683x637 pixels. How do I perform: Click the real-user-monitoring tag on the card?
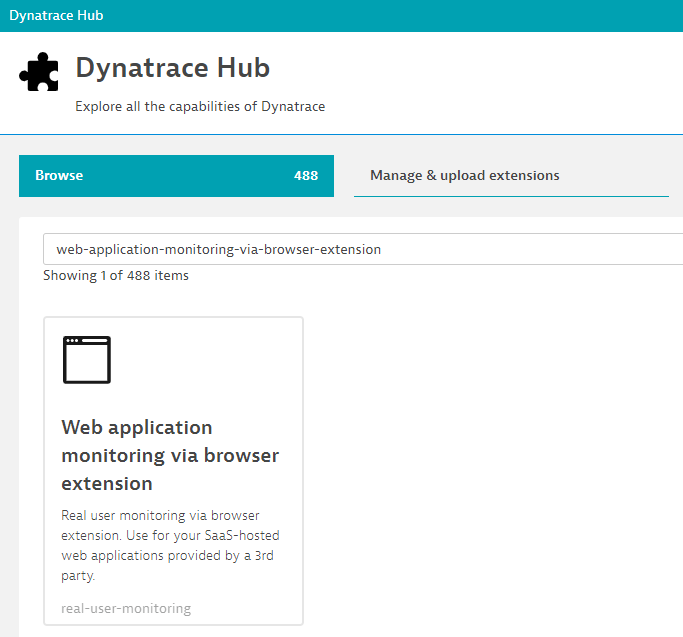click(118, 608)
